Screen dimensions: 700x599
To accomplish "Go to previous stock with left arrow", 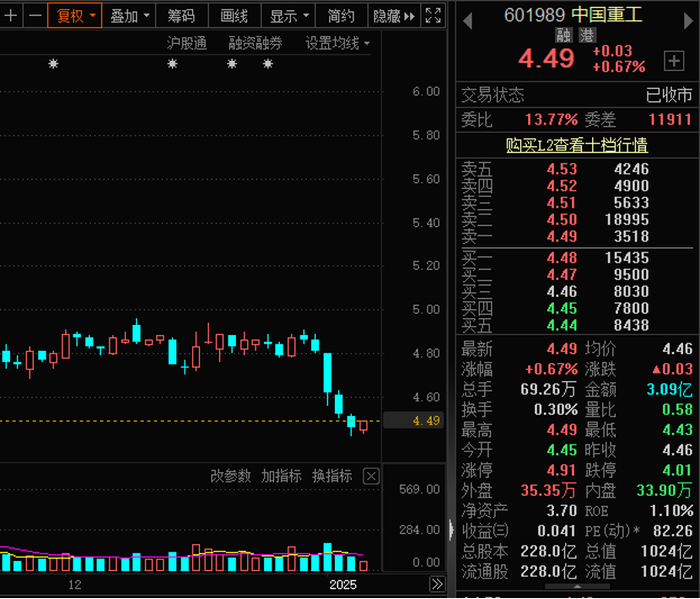I will click(467, 21).
